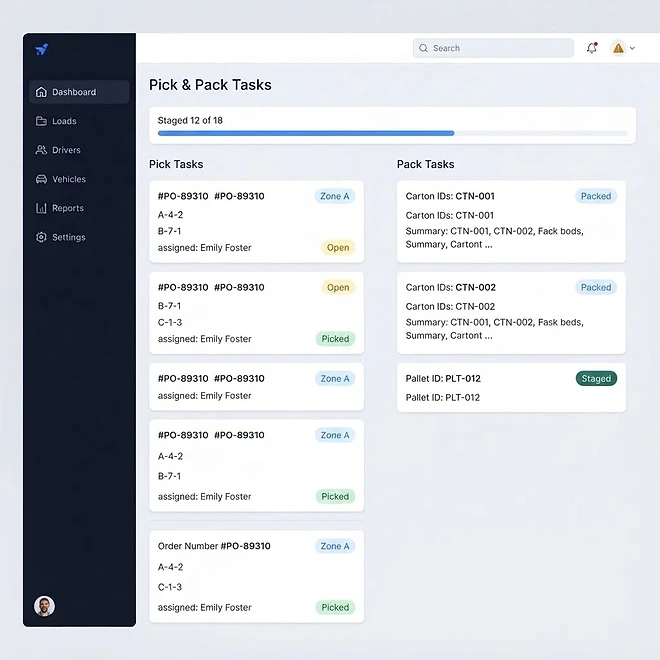Click Zone A badge on Order Number card

(x=335, y=546)
